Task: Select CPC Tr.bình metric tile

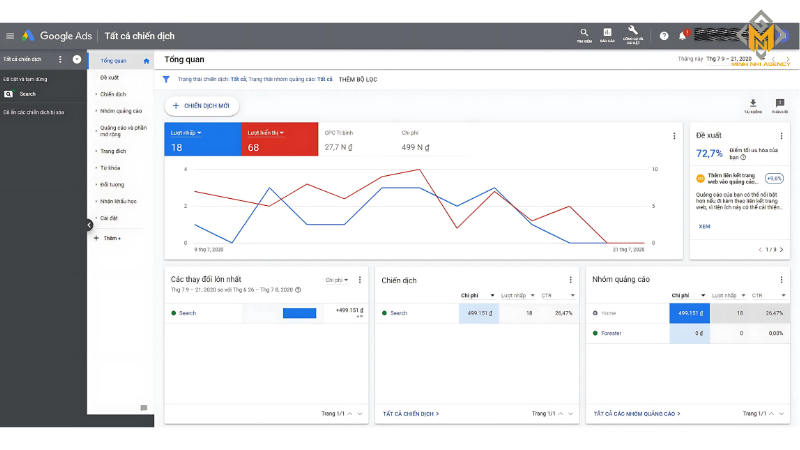Action: (356, 139)
